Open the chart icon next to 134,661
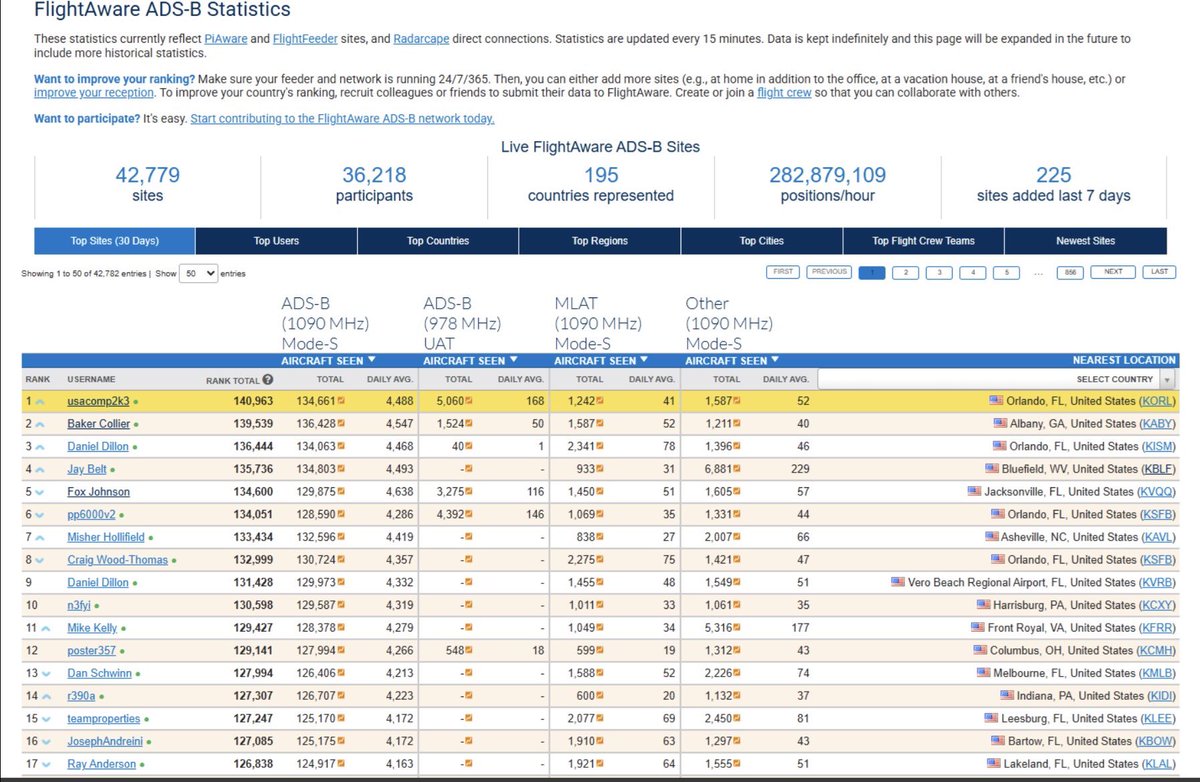The height and width of the screenshot is (782, 1200). click(342, 401)
